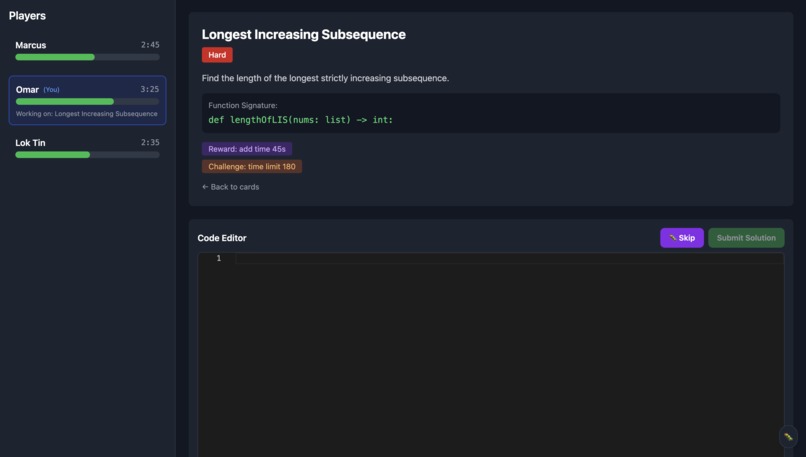This screenshot has height=457, width=806.
Task: Click the '(You)' label next to Omar
Action: point(51,89)
